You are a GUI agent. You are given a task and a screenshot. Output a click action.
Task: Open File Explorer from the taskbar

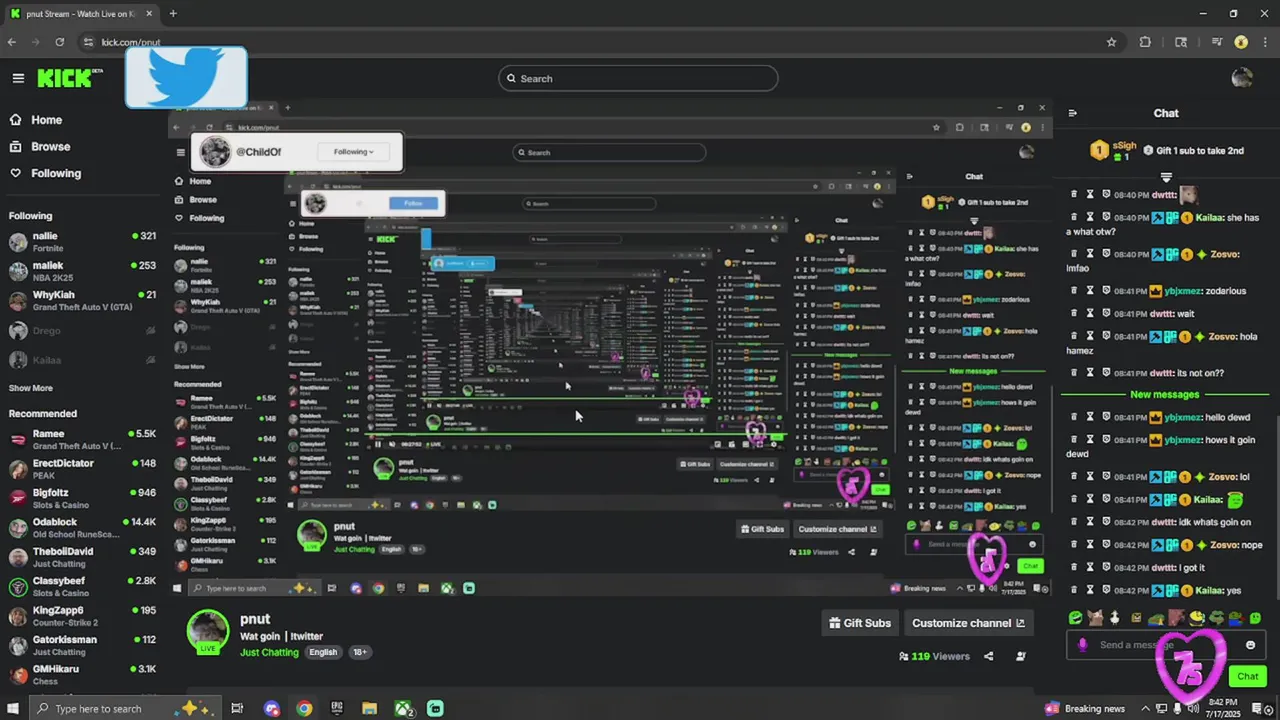[x=369, y=708]
